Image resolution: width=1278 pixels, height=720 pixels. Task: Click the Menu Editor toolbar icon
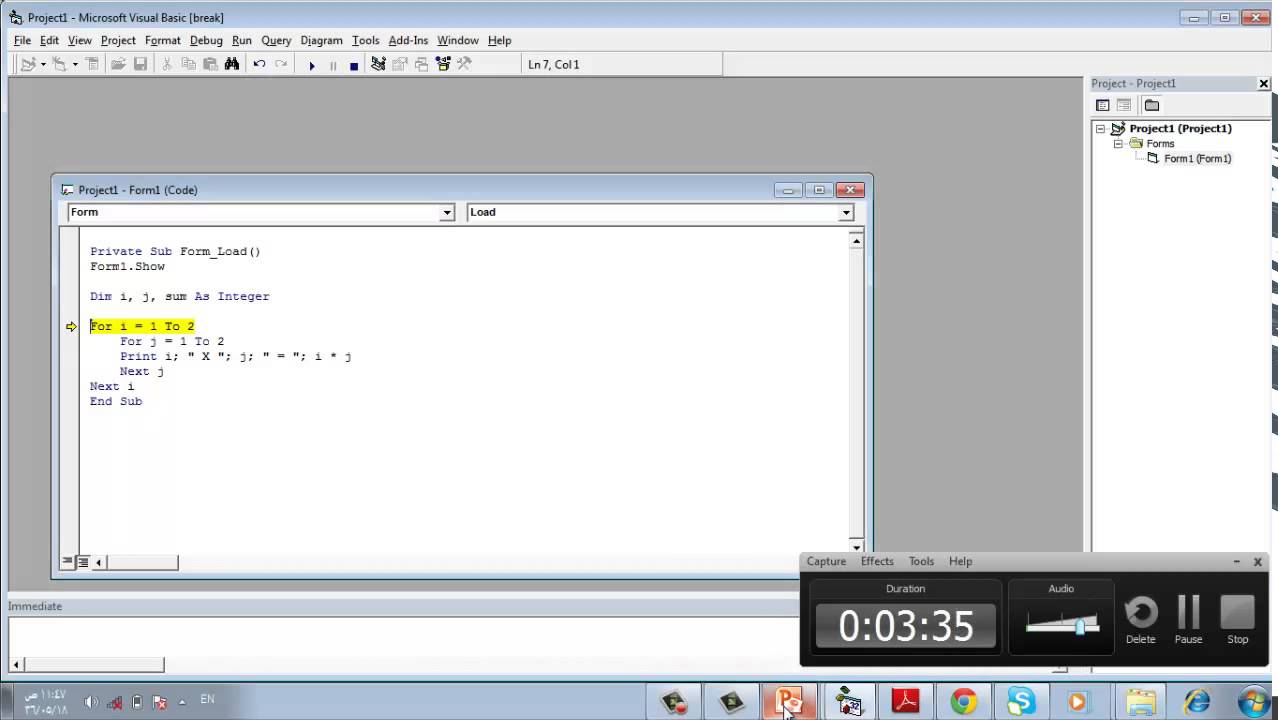point(92,64)
